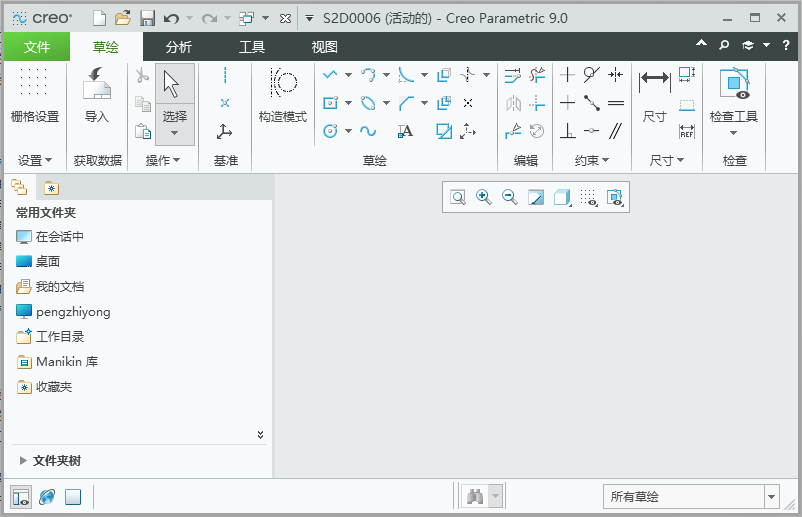
Task: Open the Inspect tools (检查工具) menu
Action: (x=733, y=100)
